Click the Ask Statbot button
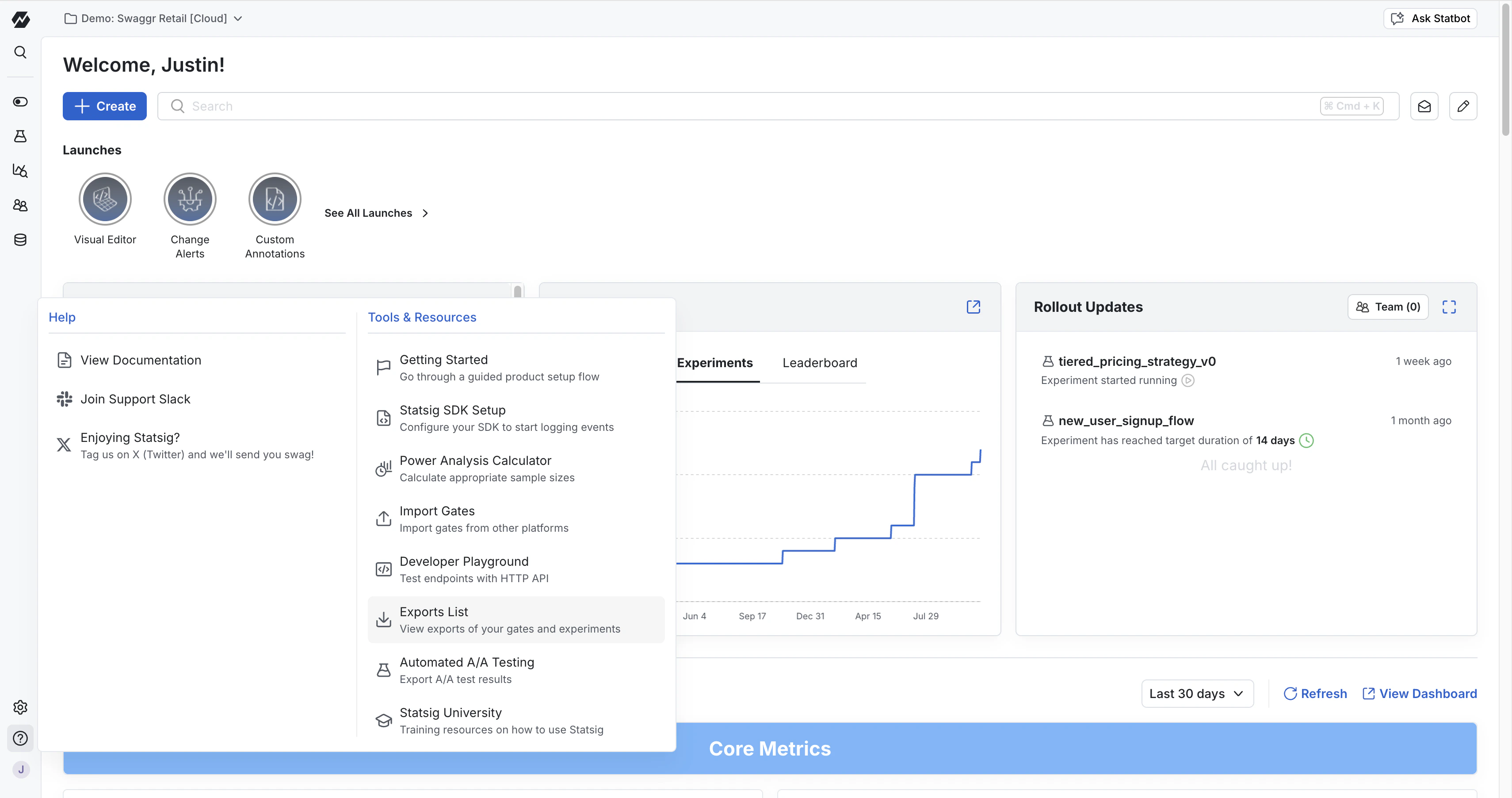 [1430, 18]
